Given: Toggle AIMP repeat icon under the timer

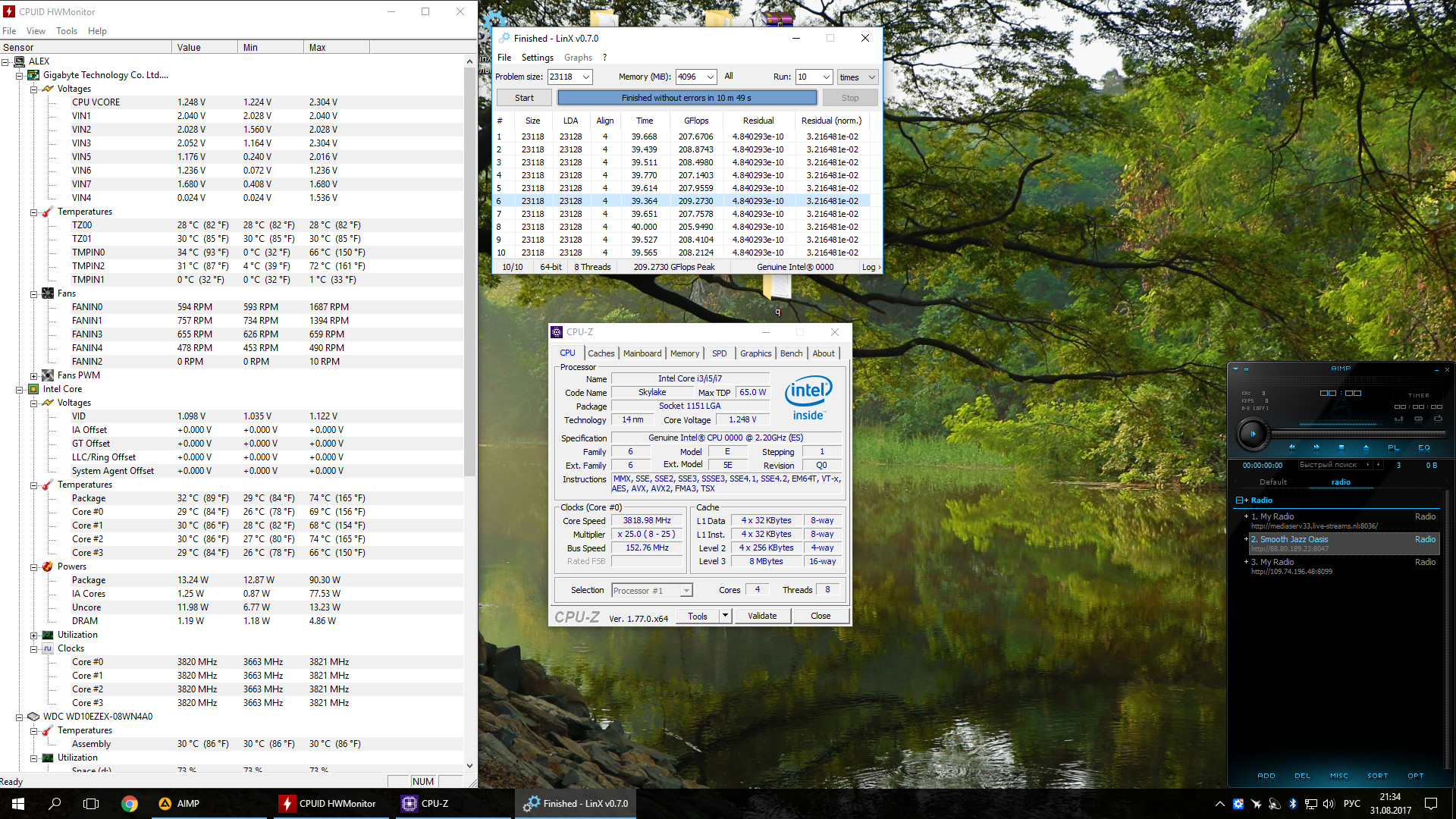Looking at the screenshot, I should tap(1438, 419).
